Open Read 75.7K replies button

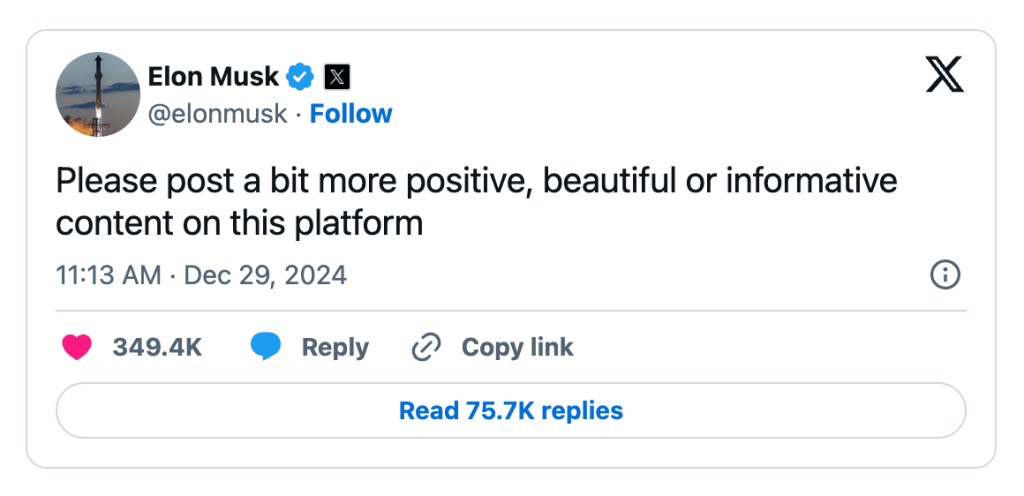click(x=510, y=410)
